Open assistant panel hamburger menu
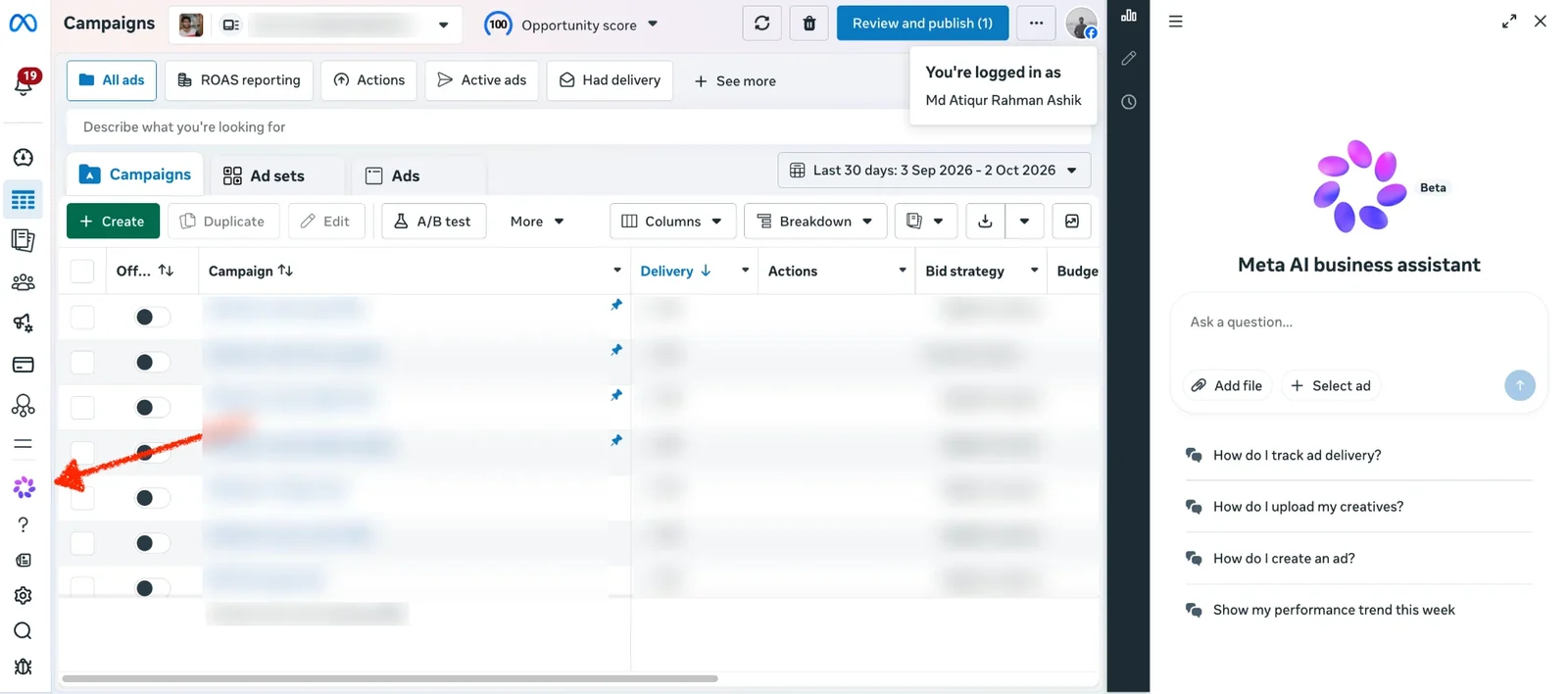1568x694 pixels. (x=1176, y=22)
